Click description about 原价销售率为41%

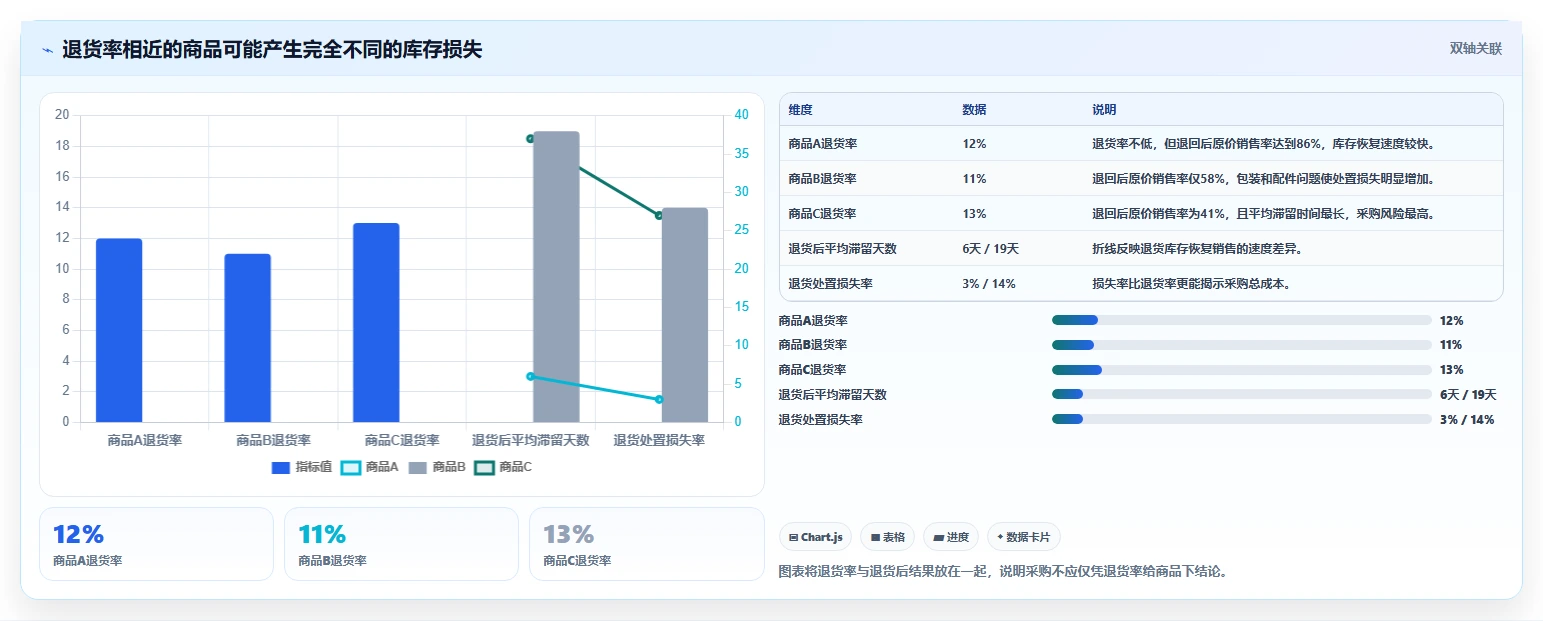(1265, 214)
